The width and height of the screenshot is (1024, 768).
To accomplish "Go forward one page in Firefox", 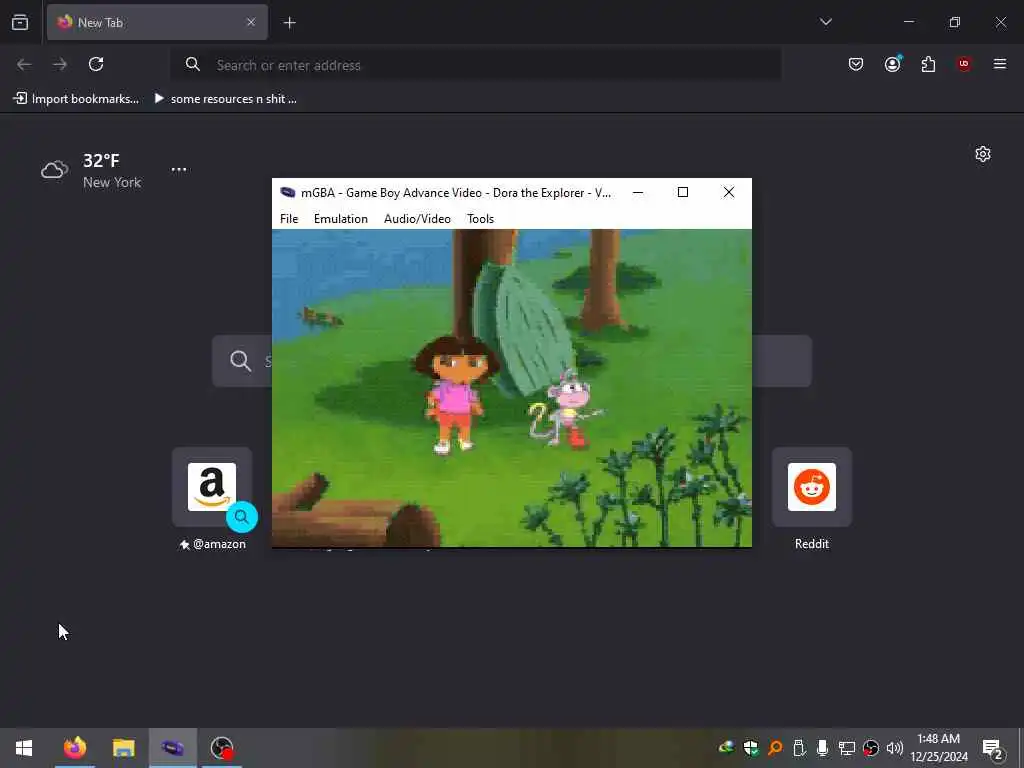I will click(x=60, y=64).
